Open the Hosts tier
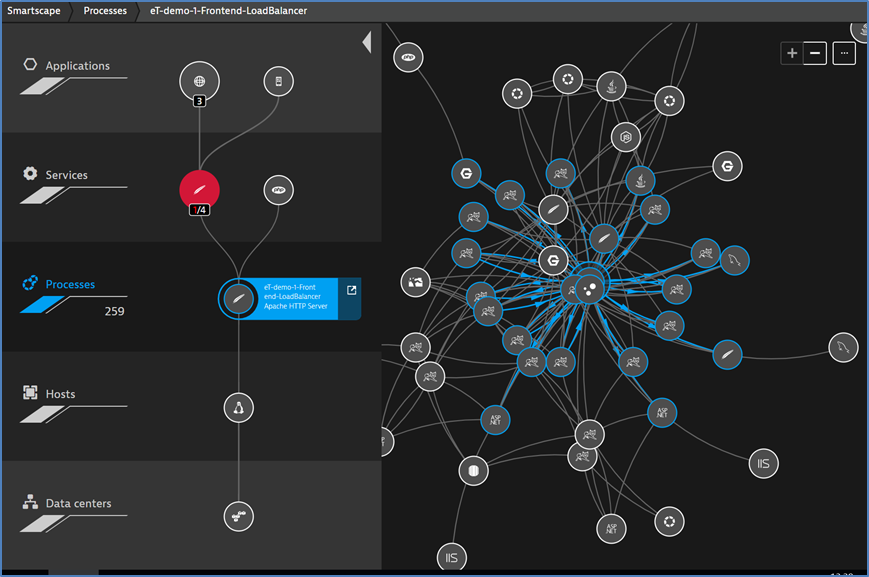The width and height of the screenshot is (869, 577). click(60, 394)
